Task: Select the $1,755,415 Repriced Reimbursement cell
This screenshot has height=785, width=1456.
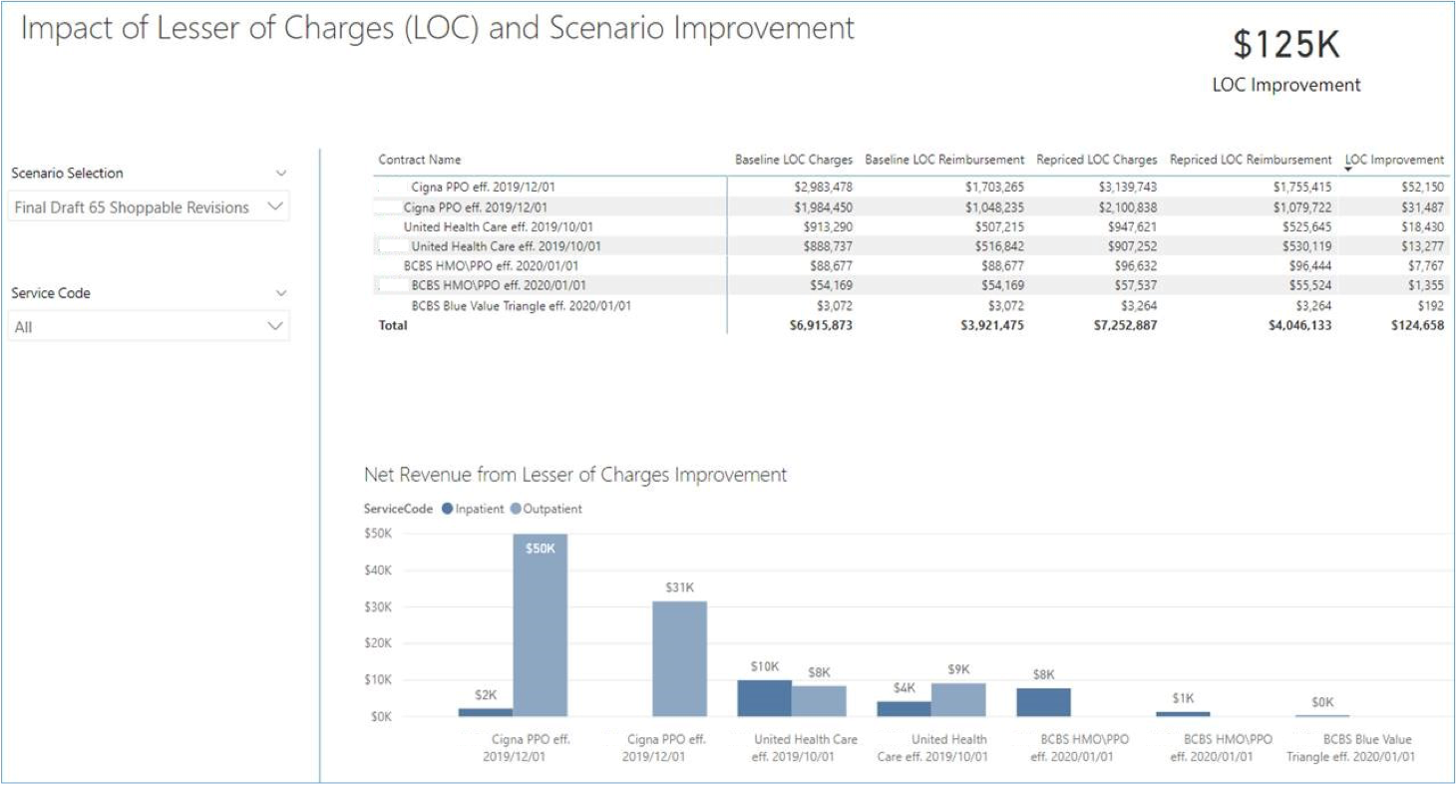Action: pos(1300,187)
